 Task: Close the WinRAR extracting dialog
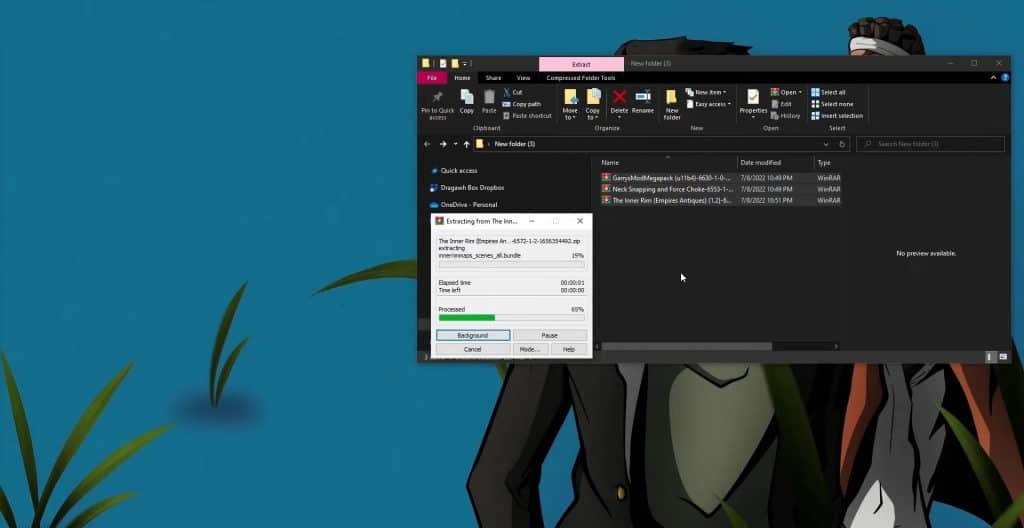[x=580, y=221]
